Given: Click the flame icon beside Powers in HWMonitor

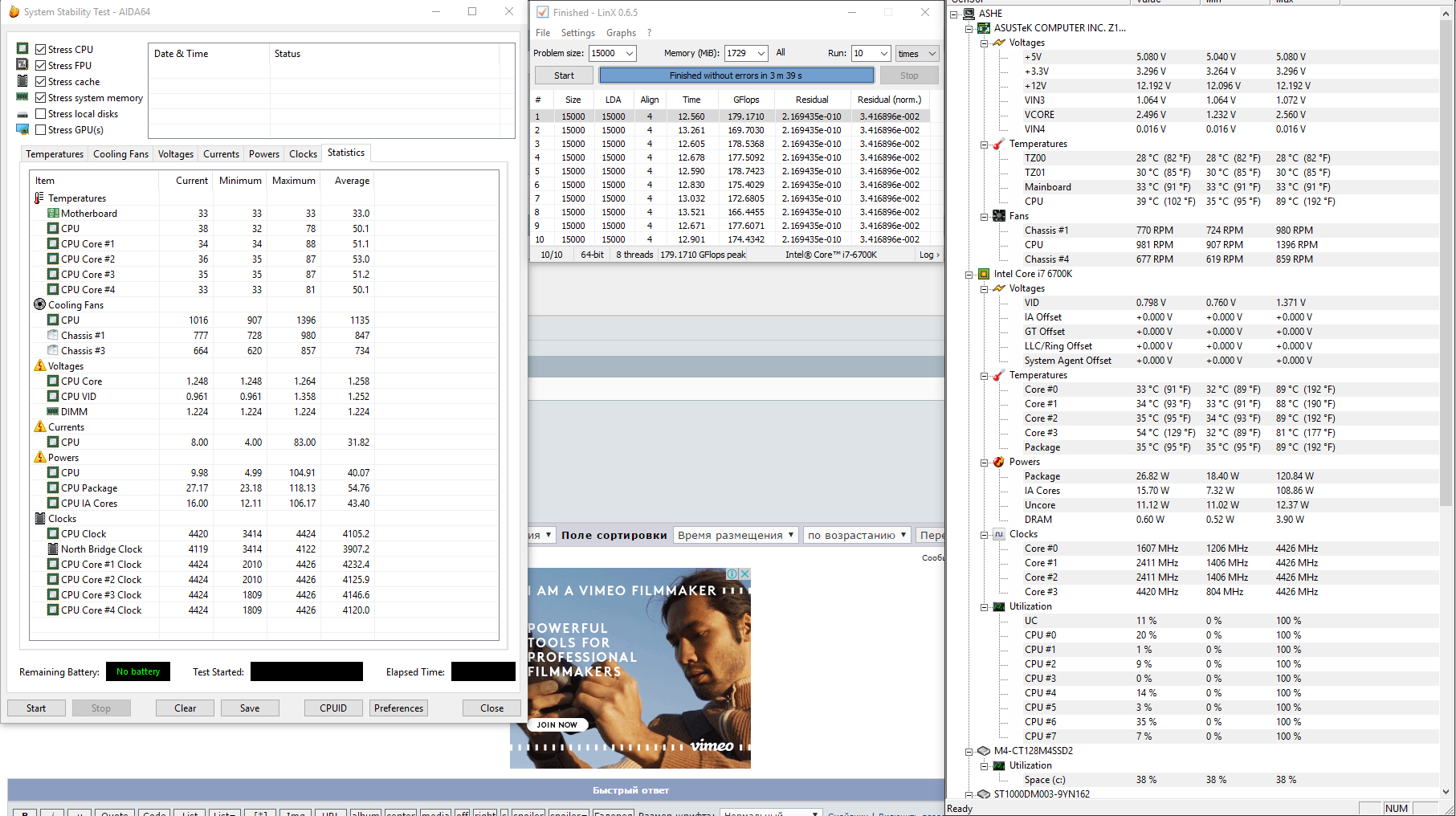Looking at the screenshot, I should click(x=999, y=462).
